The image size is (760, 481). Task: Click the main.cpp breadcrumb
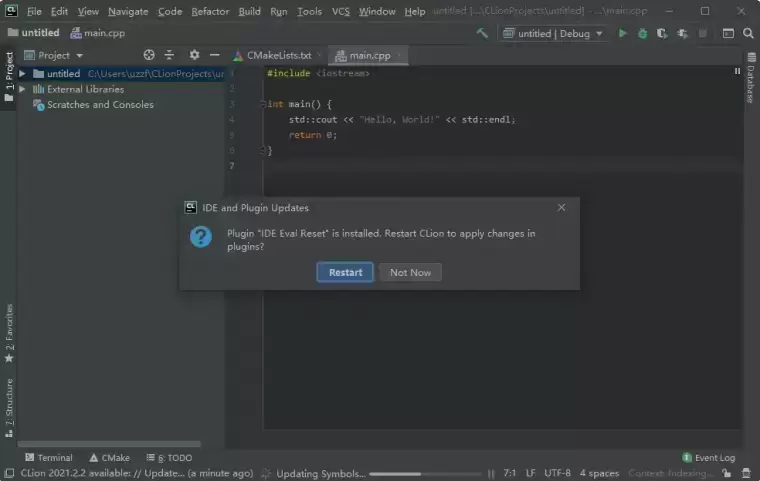(97, 33)
